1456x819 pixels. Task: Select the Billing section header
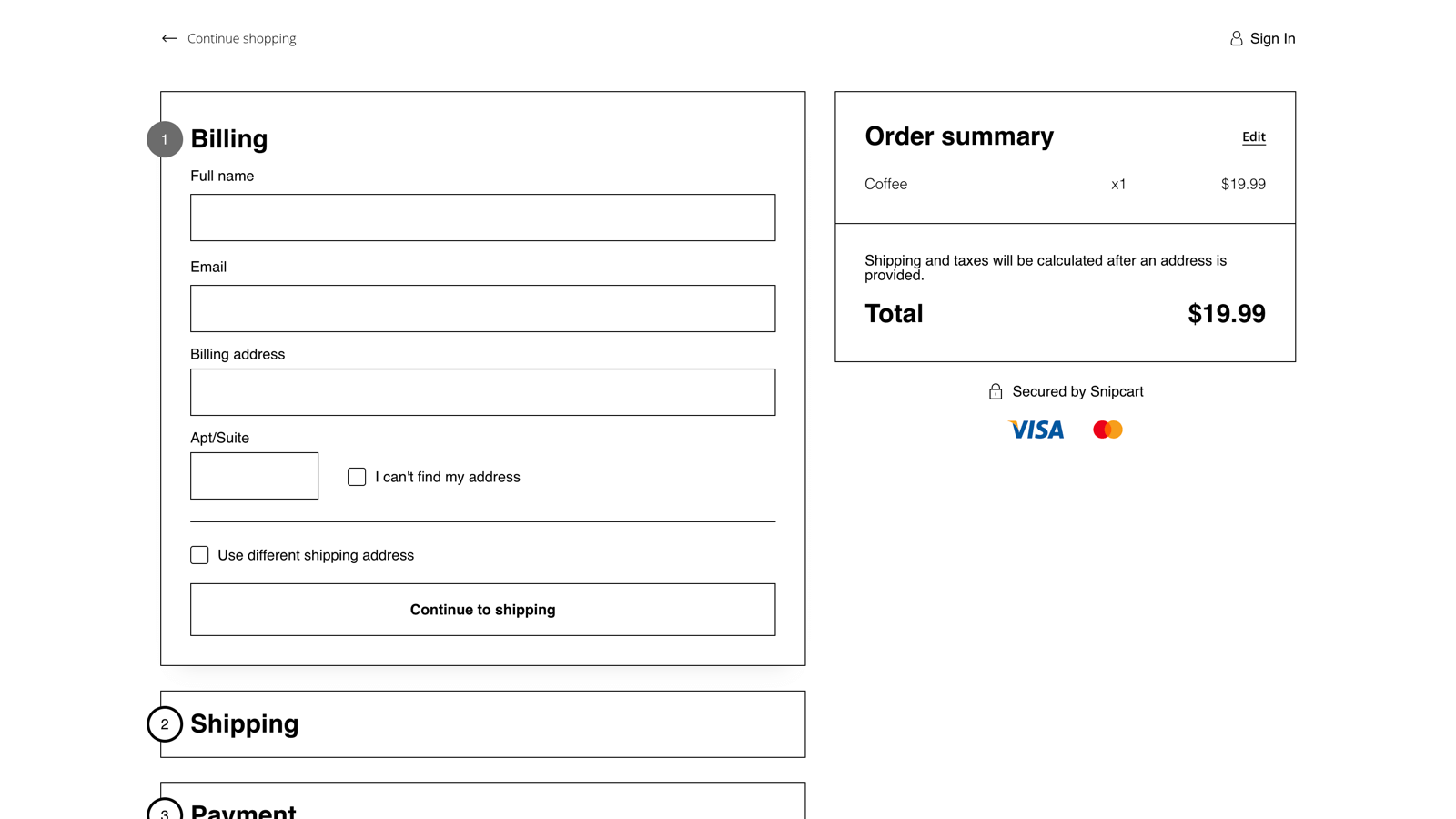pyautogui.click(x=228, y=138)
